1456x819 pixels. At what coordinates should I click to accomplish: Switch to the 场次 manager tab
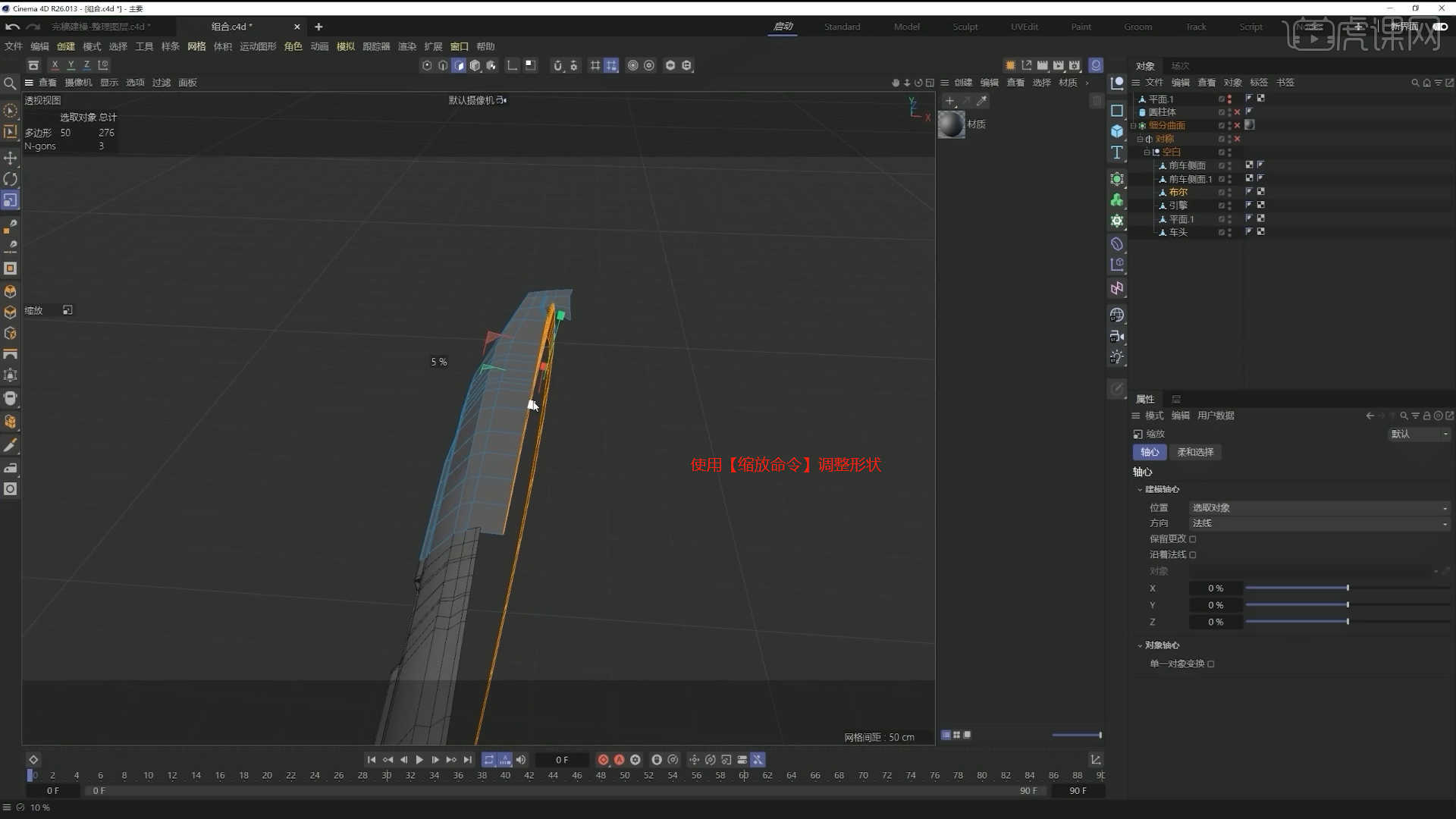pos(1180,66)
